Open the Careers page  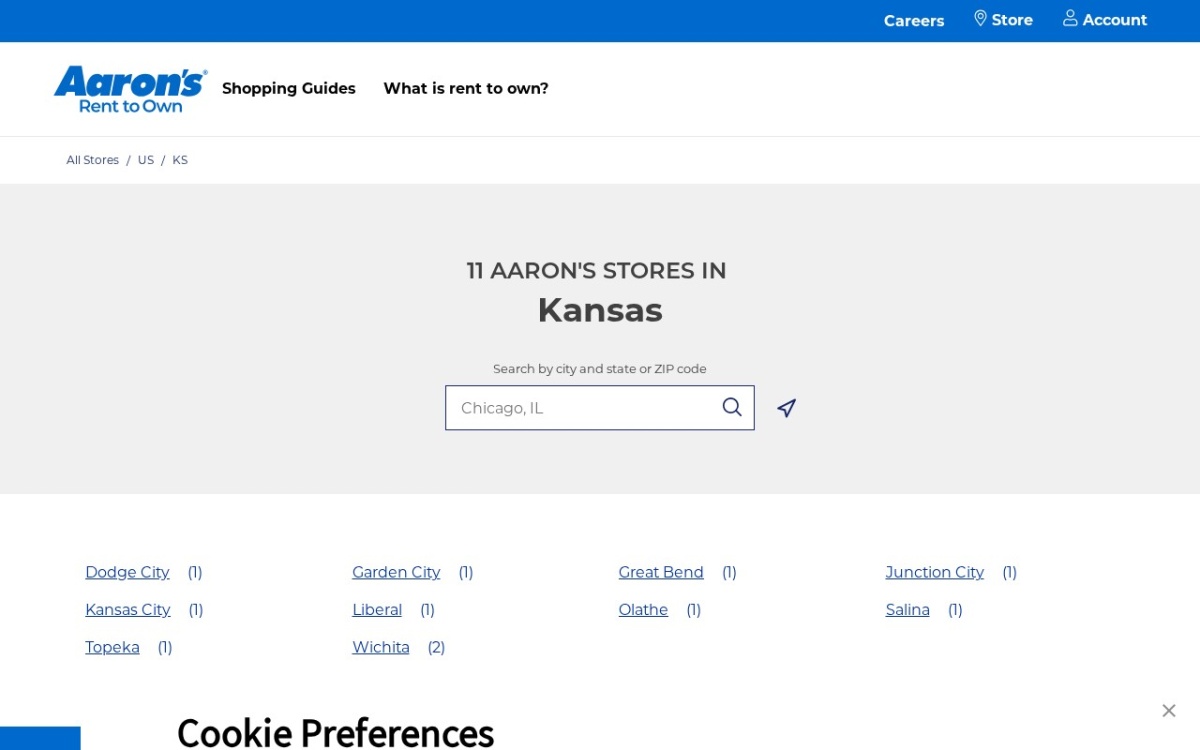tap(914, 20)
